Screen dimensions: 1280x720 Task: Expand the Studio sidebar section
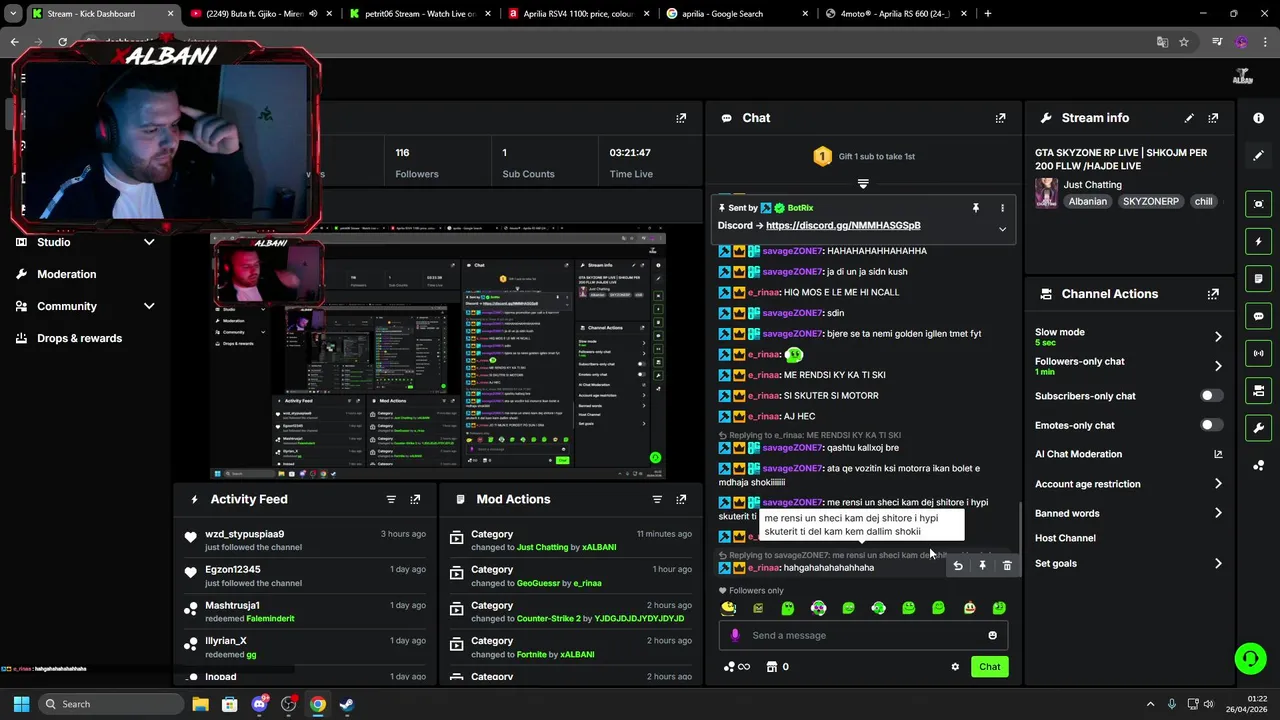tap(149, 242)
